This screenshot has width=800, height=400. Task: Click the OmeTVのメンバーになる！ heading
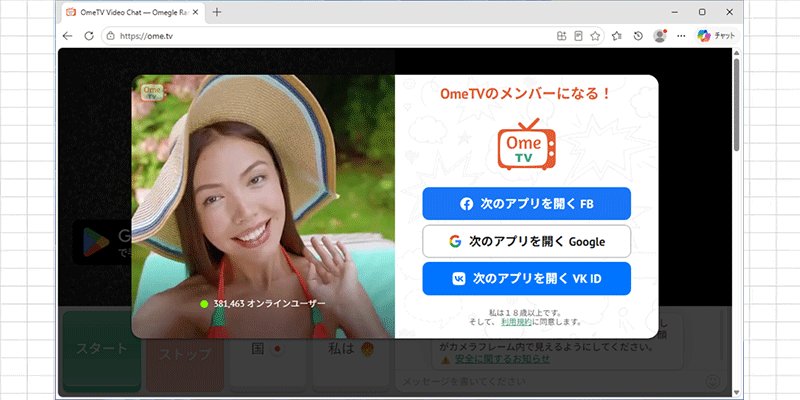[526, 94]
